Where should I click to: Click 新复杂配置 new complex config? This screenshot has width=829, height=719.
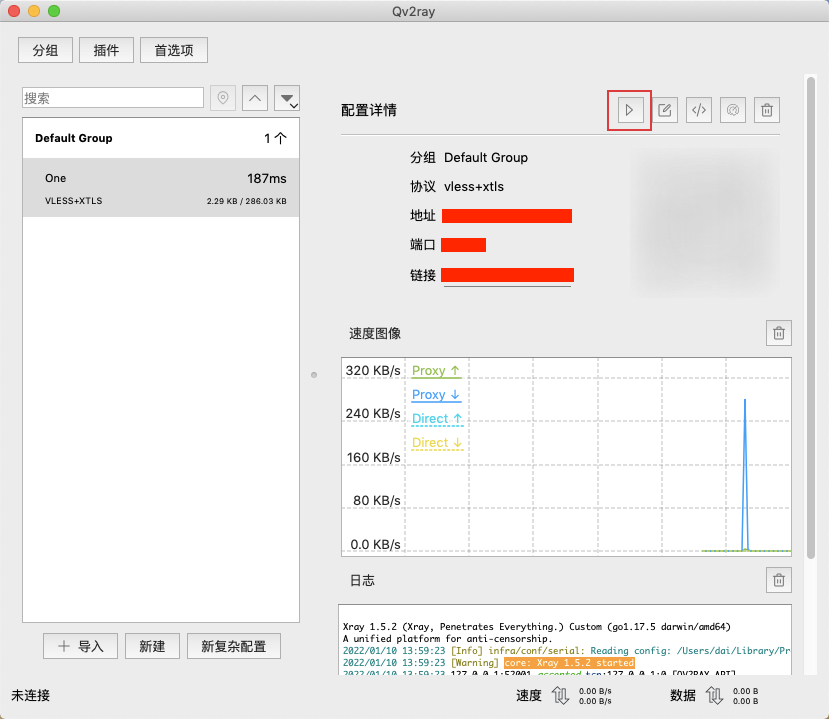(234, 646)
